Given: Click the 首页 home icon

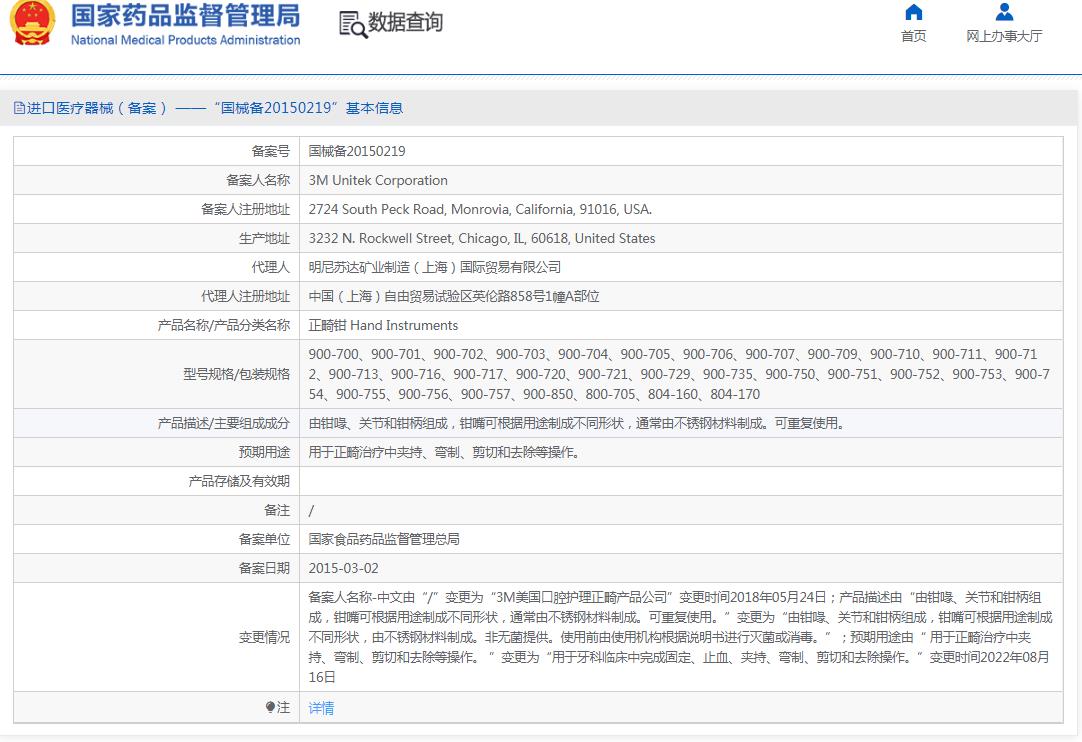Looking at the screenshot, I should point(914,12).
